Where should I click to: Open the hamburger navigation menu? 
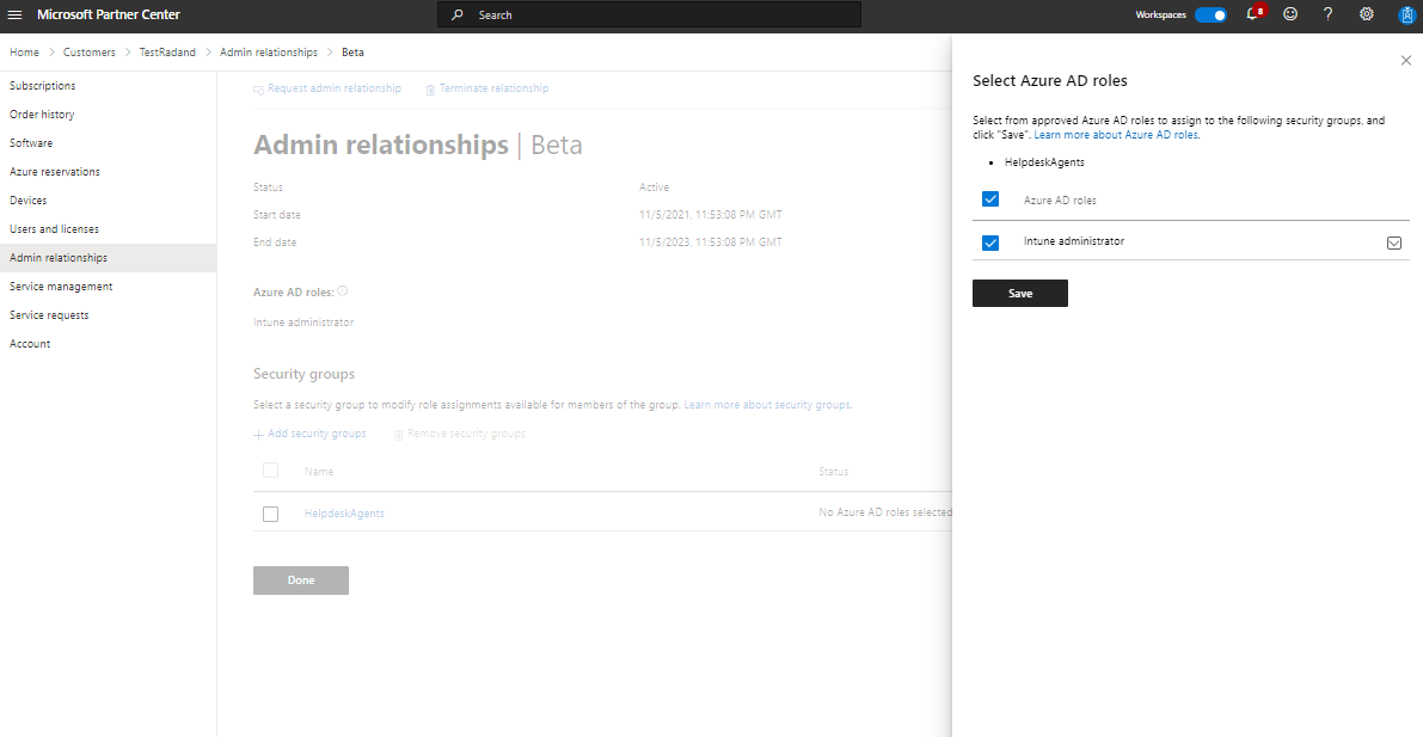point(15,15)
